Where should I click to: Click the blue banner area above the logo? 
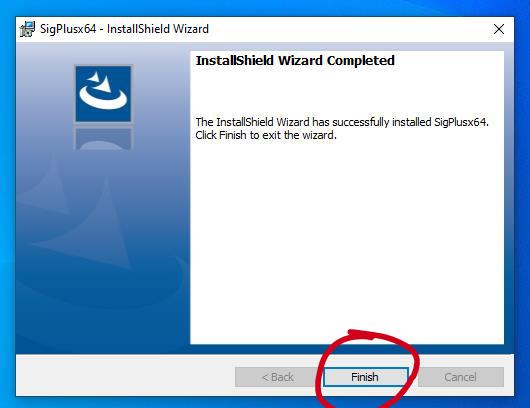[x=103, y=53]
